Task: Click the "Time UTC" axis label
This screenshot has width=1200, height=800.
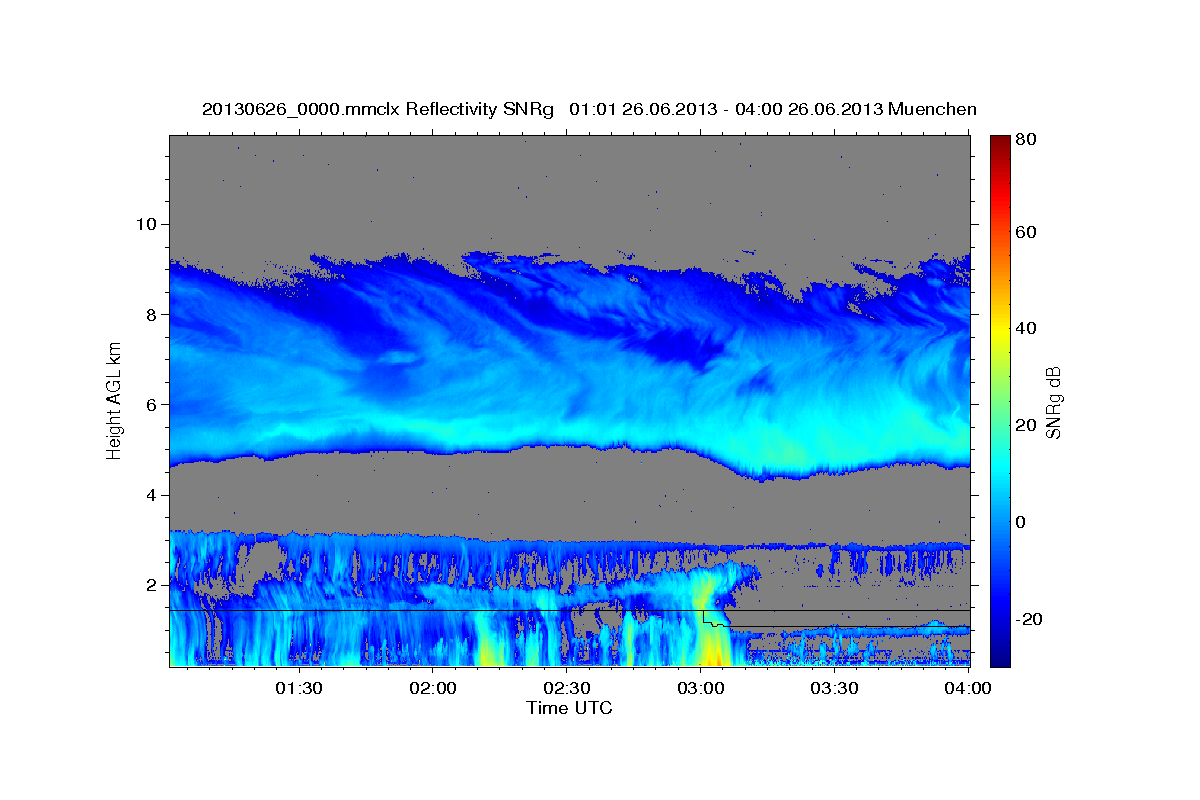Action: tap(569, 708)
